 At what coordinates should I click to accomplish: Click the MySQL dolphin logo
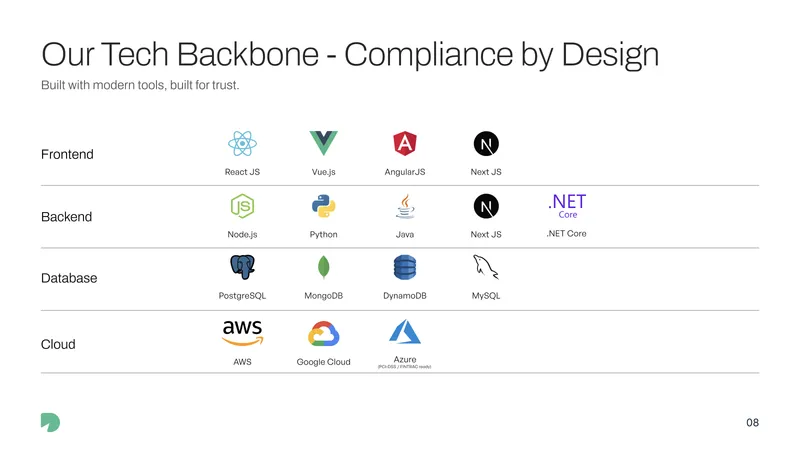click(x=486, y=267)
